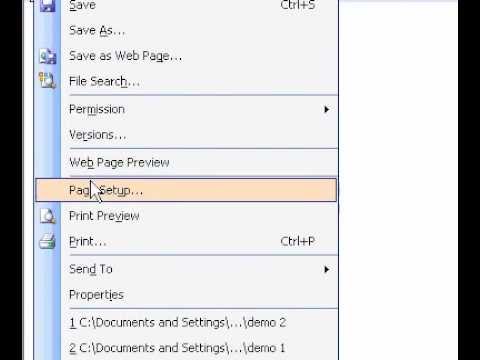Click the printer icon beside Print
This screenshot has height=360, width=480.
47,241
